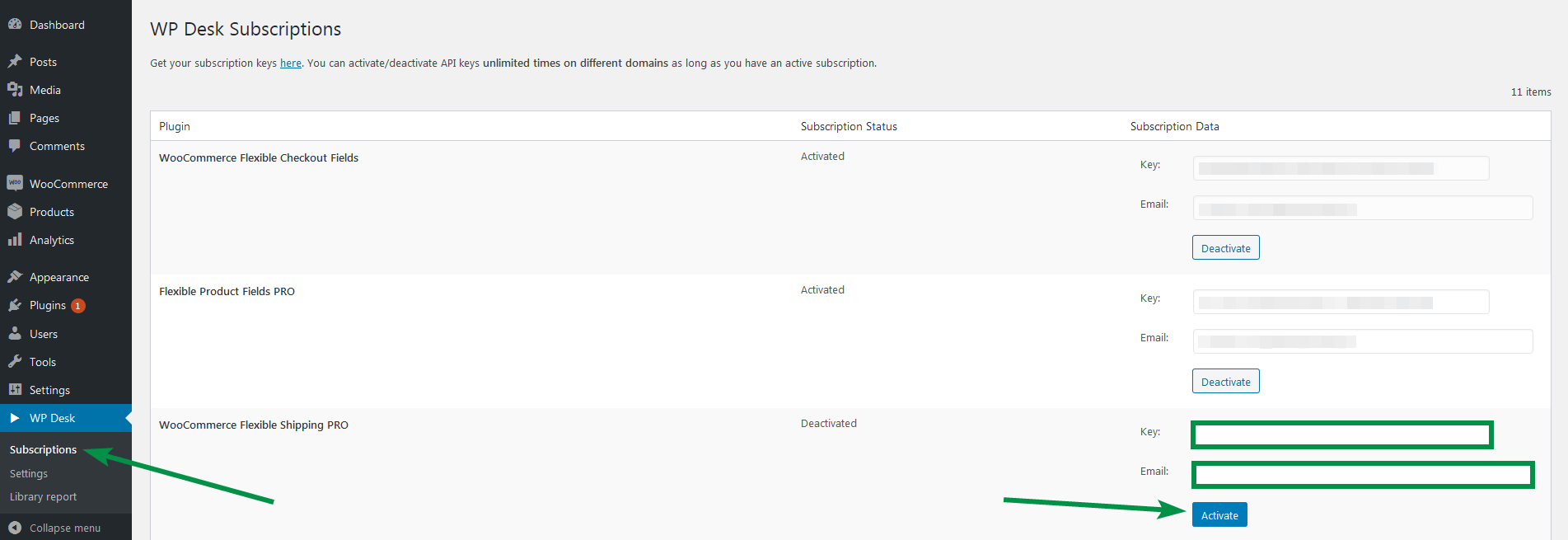
Task: Click the Email field for Flexible Shipping PRO
Action: click(1362, 474)
